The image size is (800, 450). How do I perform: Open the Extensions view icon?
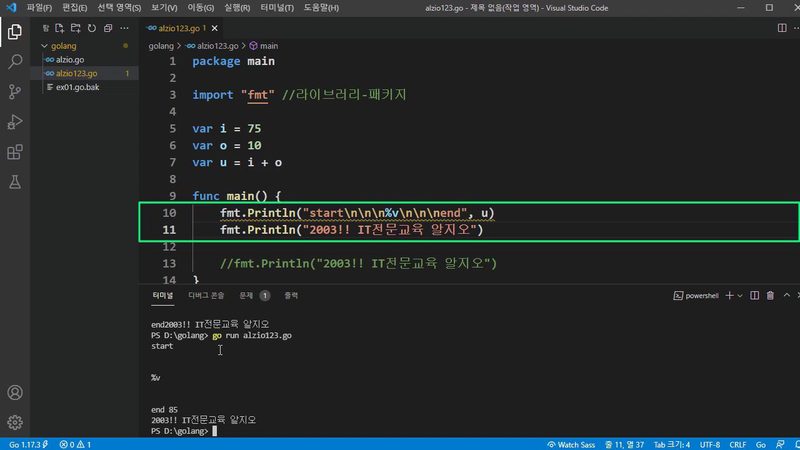[x=15, y=152]
